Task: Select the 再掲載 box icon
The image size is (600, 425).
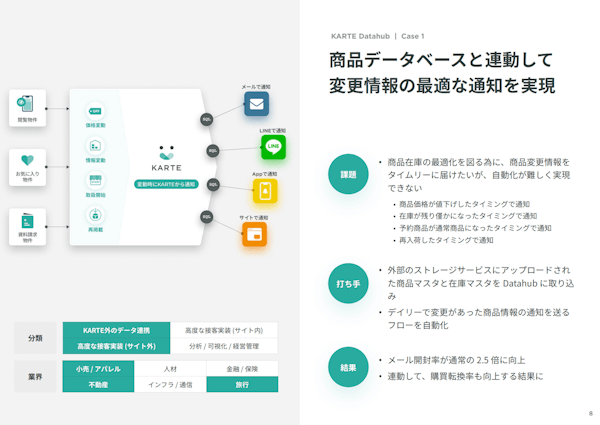Action: click(x=95, y=215)
